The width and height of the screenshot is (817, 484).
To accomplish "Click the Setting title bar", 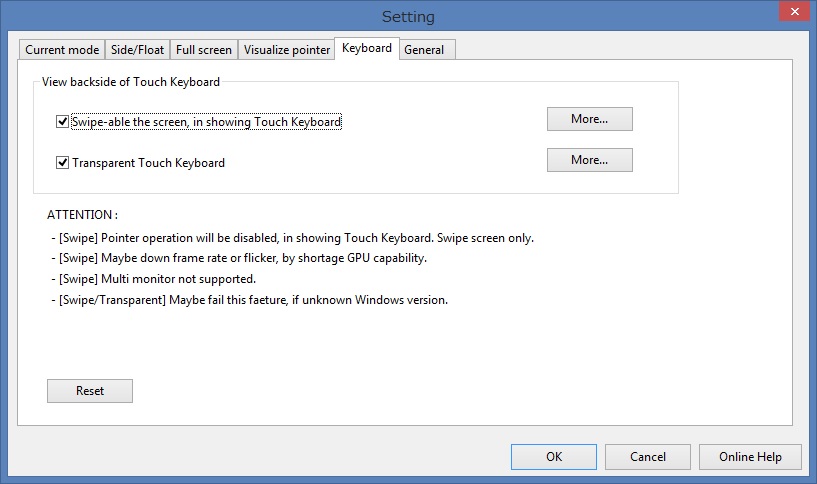I will click(x=408, y=17).
